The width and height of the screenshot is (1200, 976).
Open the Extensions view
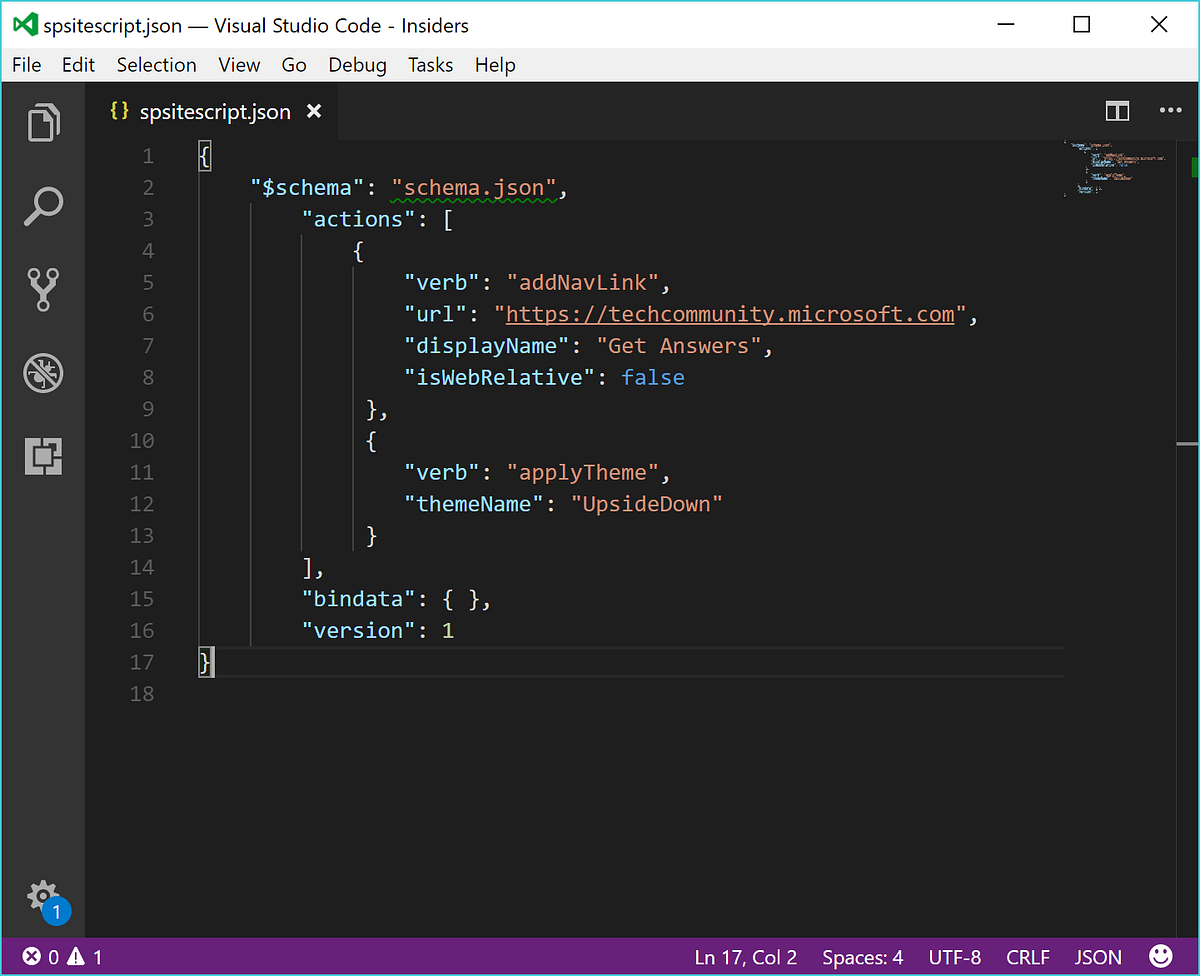[x=43, y=456]
